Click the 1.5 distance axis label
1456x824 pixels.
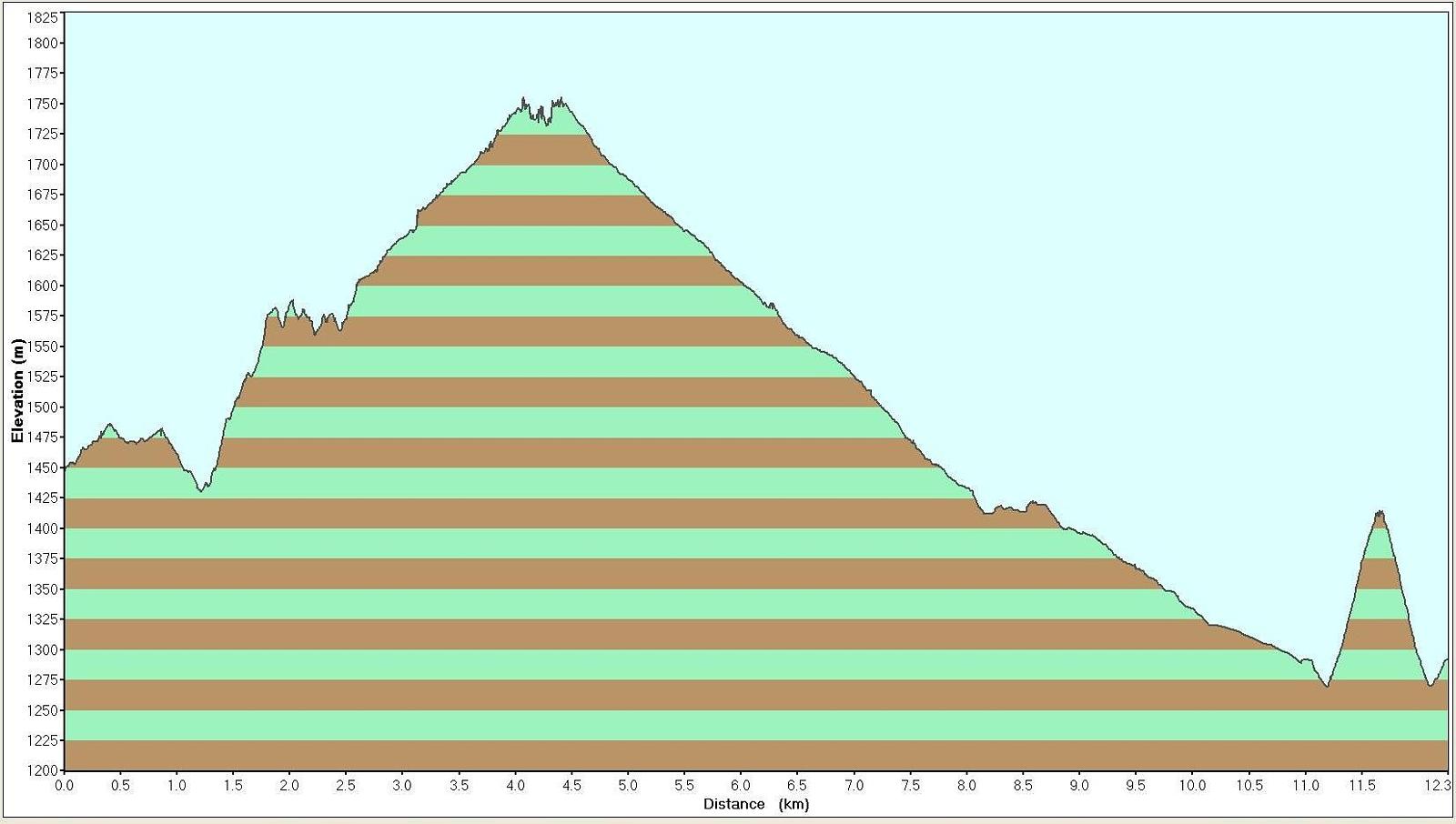point(233,786)
